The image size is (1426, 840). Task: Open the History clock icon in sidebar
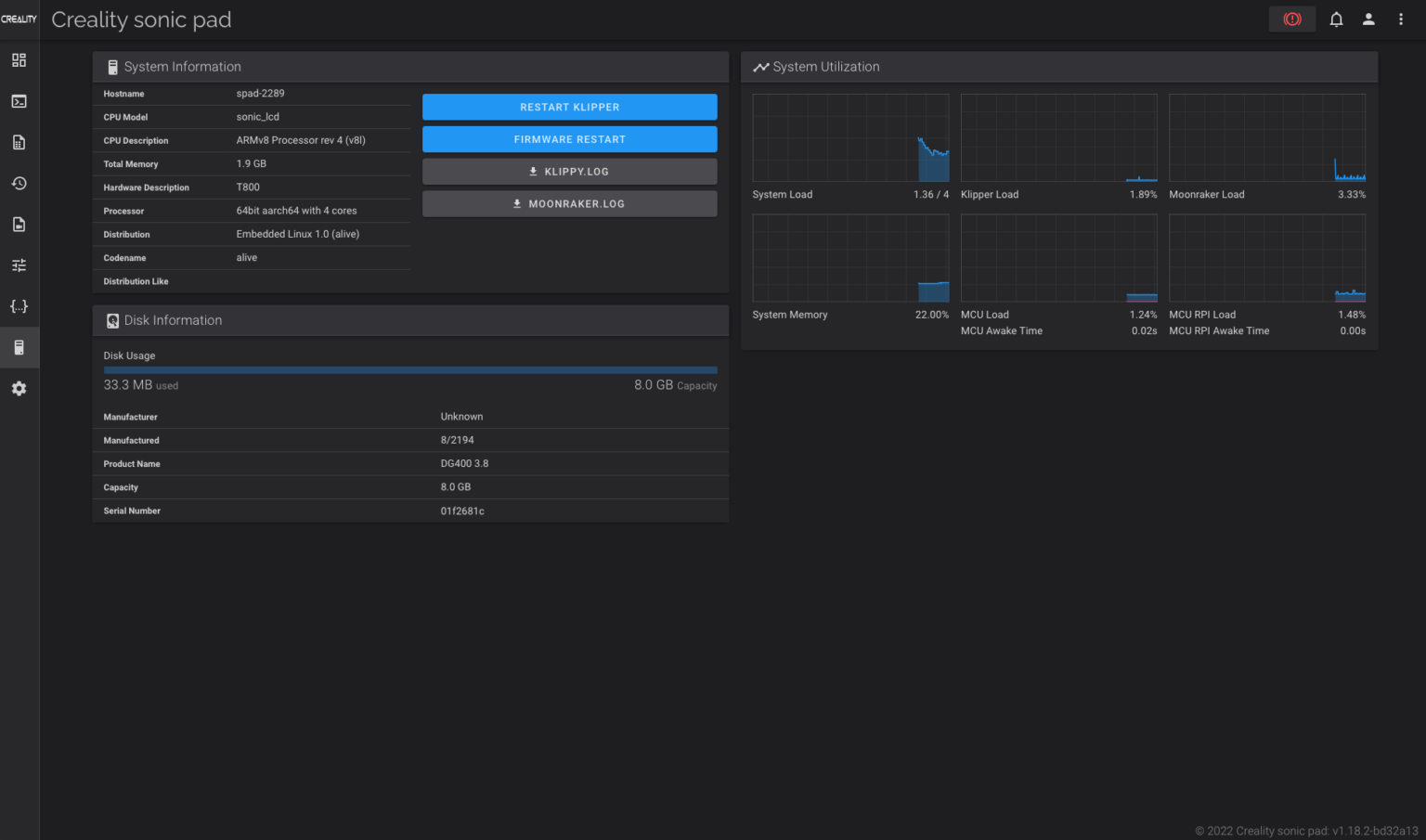(19, 184)
